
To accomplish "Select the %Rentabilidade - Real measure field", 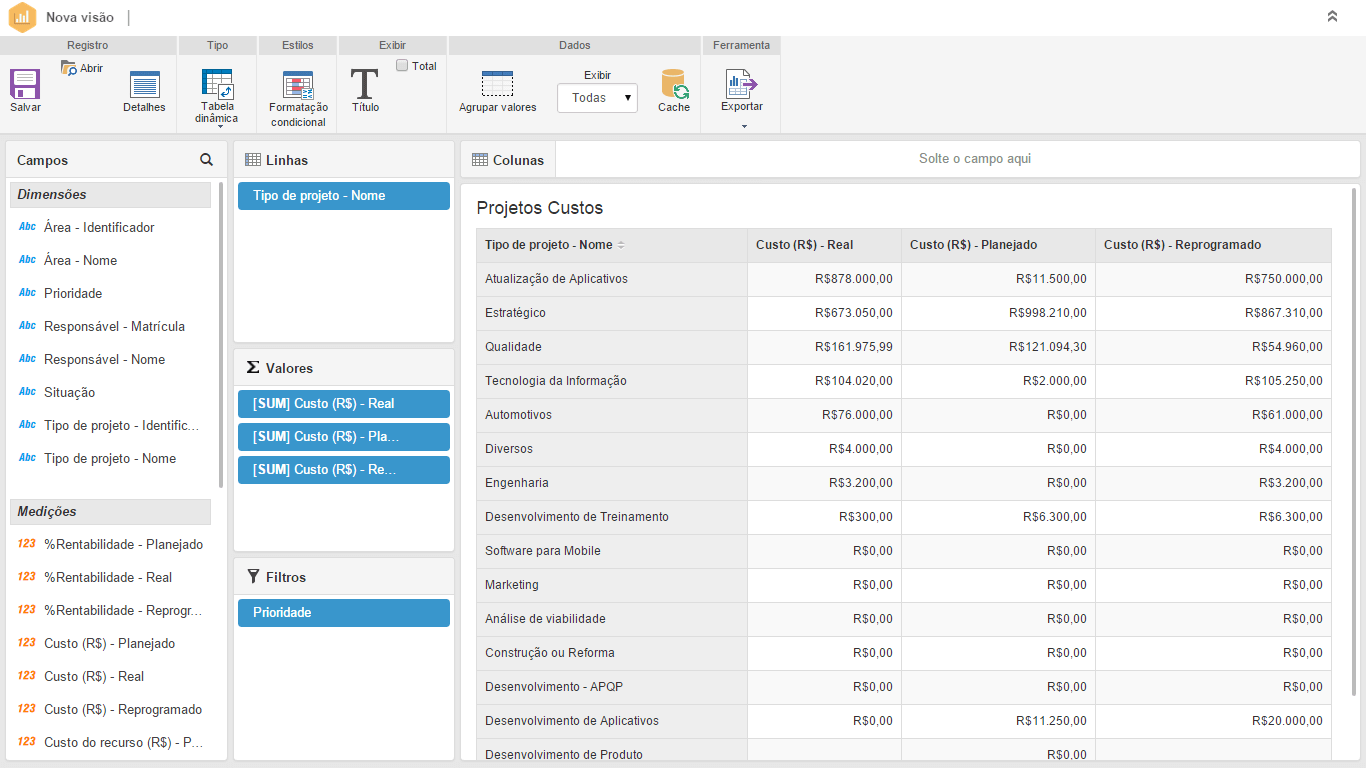I will [107, 577].
